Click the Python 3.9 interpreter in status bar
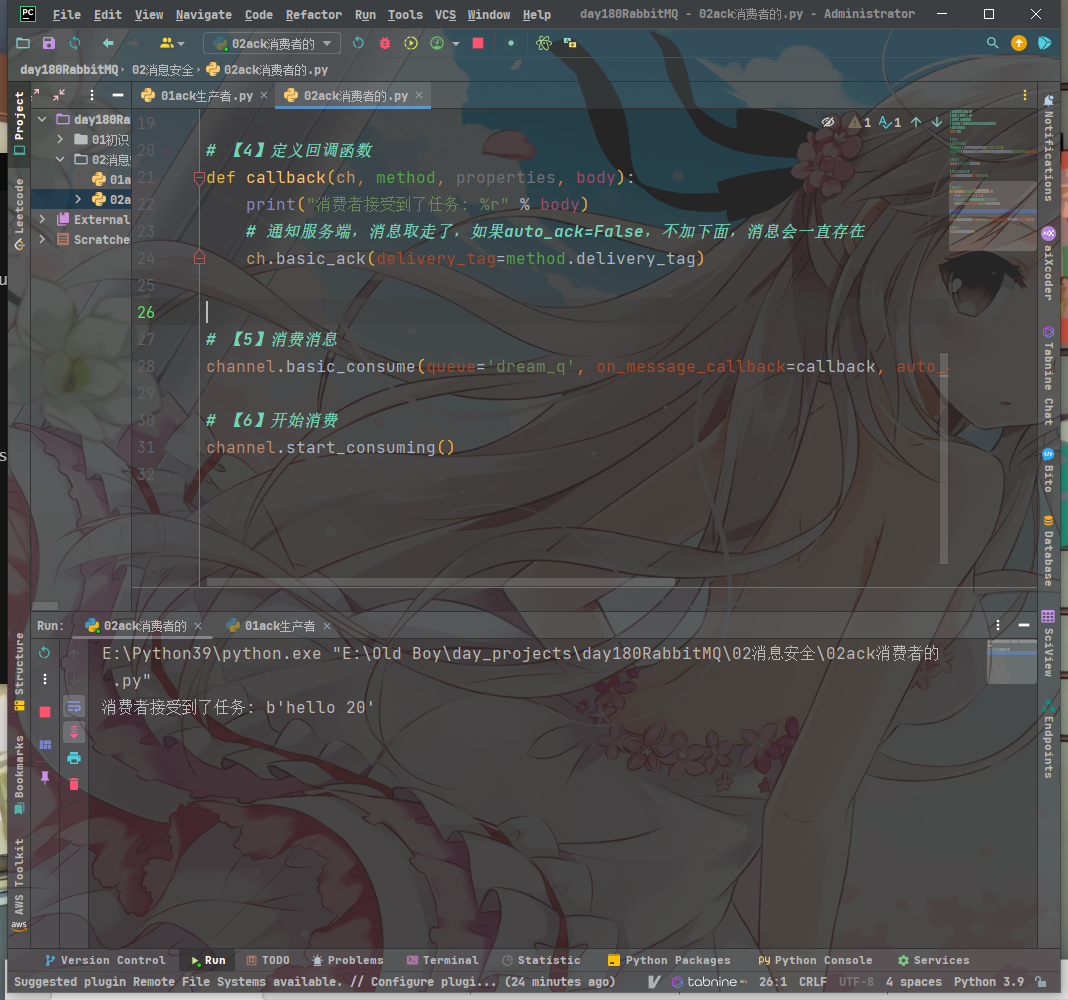The image size is (1068, 1000). [x=988, y=982]
